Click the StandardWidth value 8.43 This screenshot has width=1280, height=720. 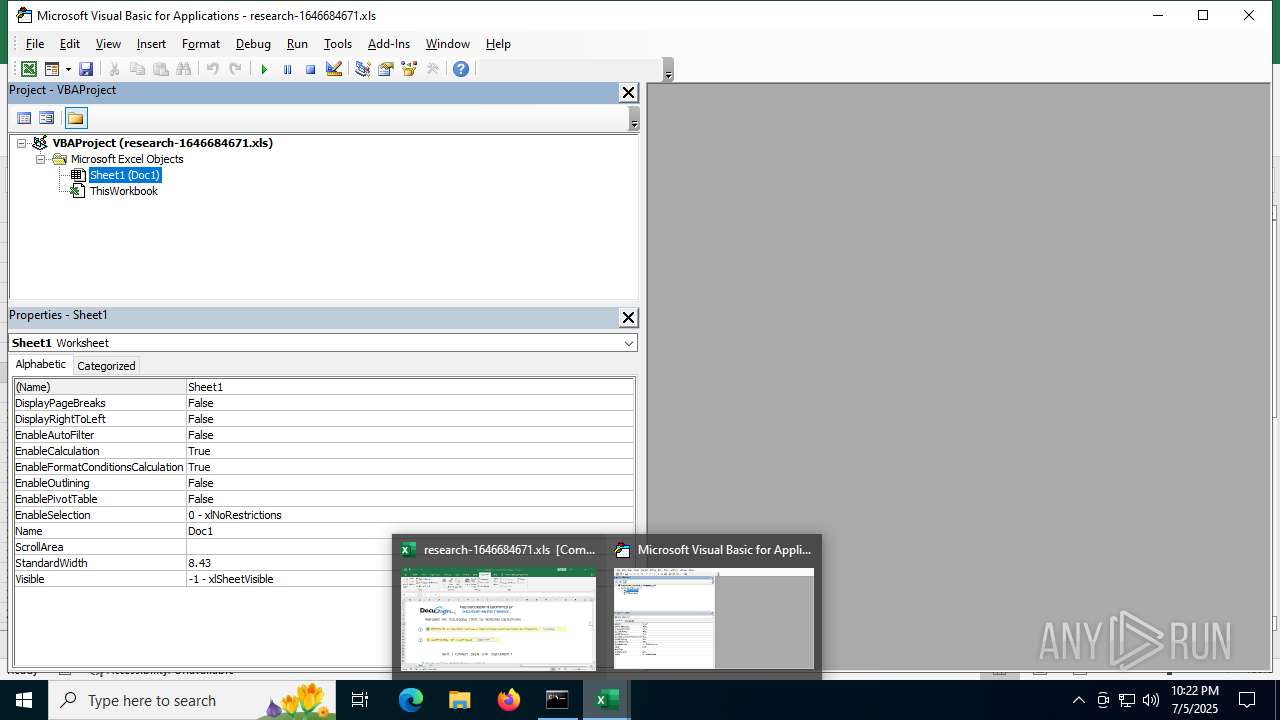[290, 563]
